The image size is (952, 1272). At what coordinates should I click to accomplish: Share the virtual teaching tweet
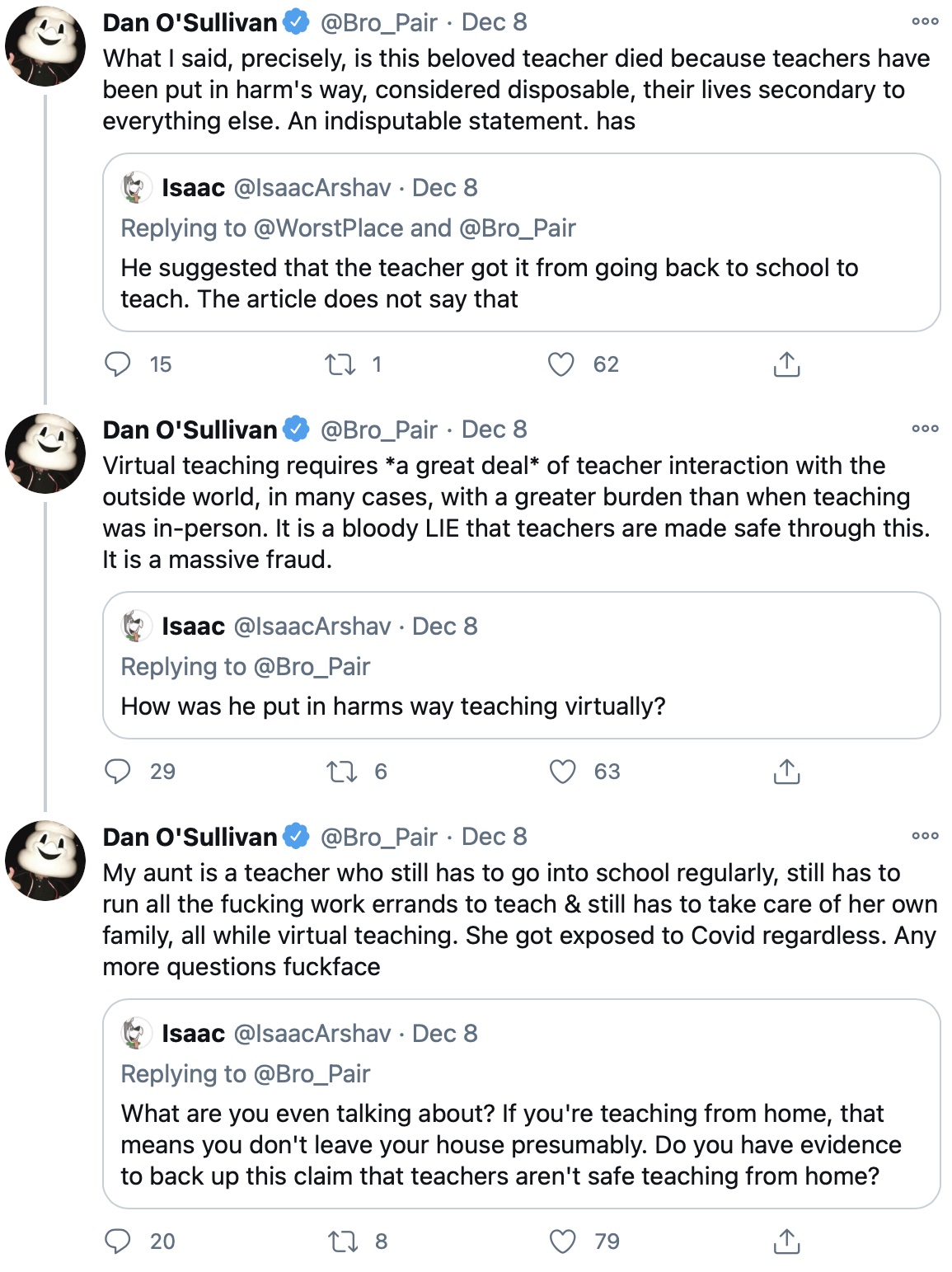787,772
